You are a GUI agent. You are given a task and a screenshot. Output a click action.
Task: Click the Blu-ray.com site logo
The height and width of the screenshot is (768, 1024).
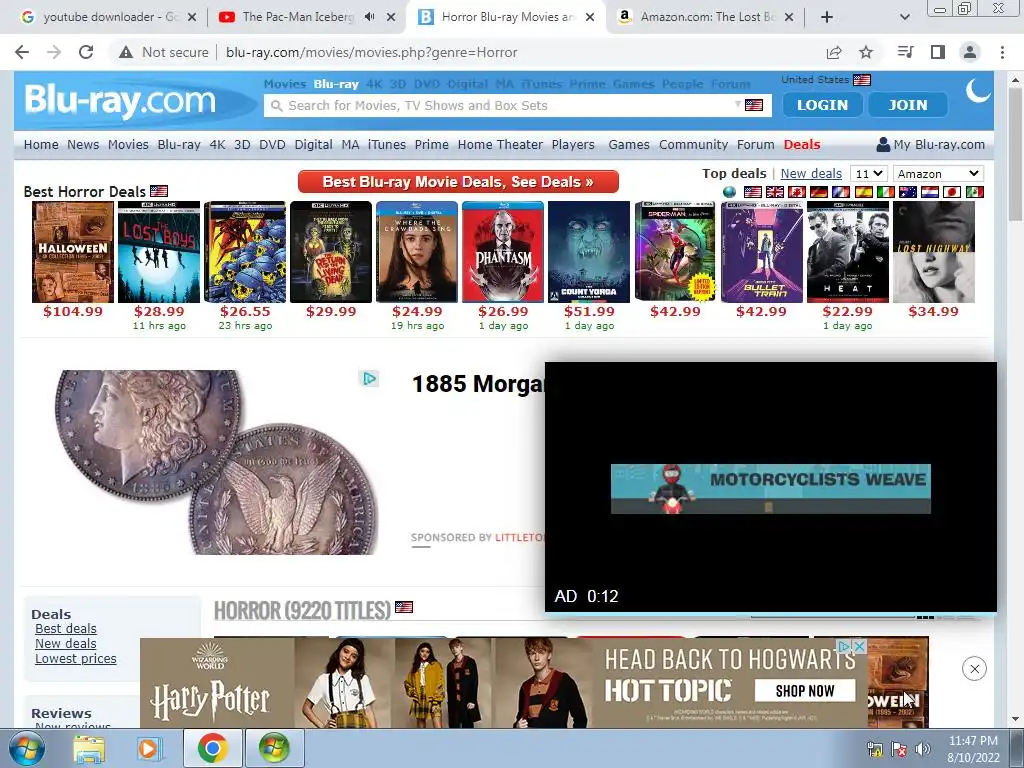[120, 101]
